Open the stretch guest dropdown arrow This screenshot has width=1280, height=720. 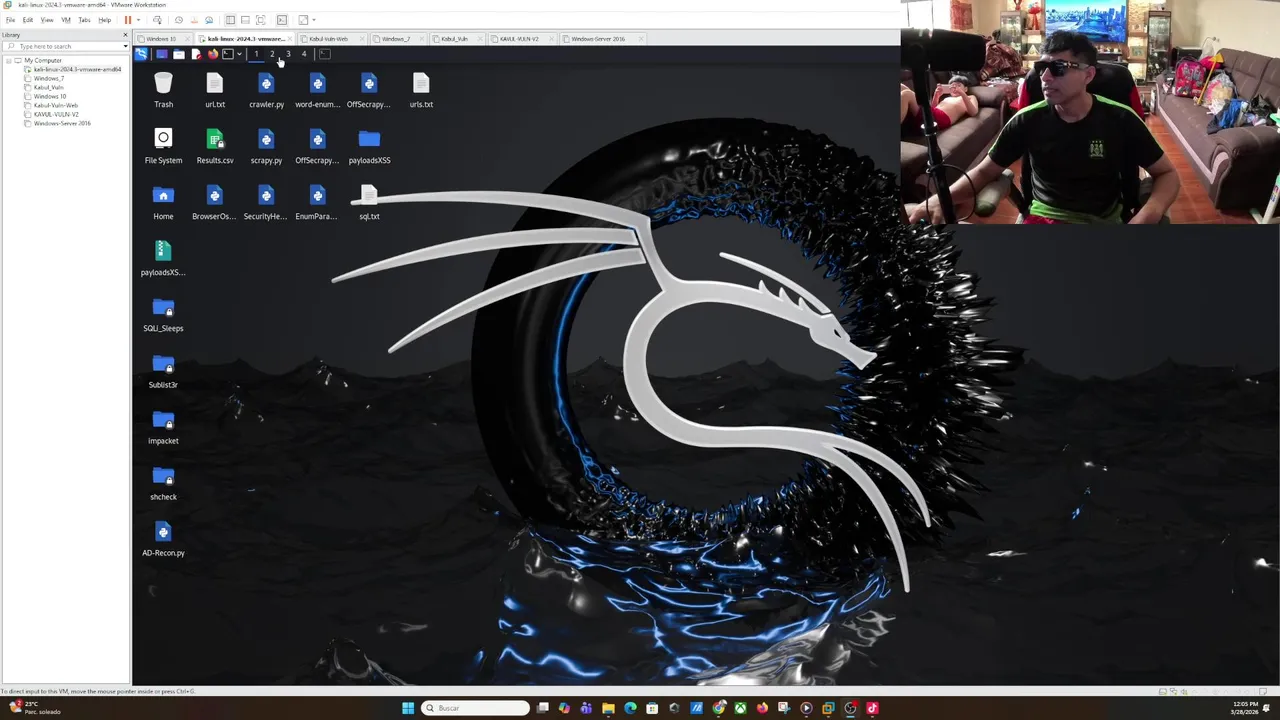[x=314, y=20]
